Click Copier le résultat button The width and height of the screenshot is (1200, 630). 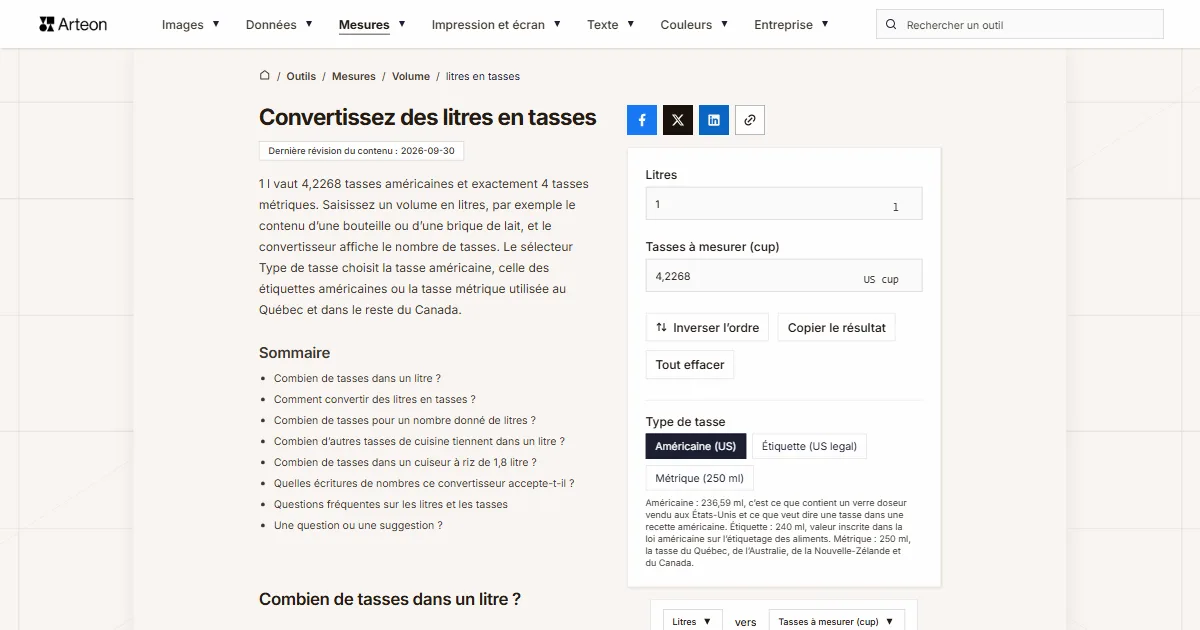(x=836, y=327)
